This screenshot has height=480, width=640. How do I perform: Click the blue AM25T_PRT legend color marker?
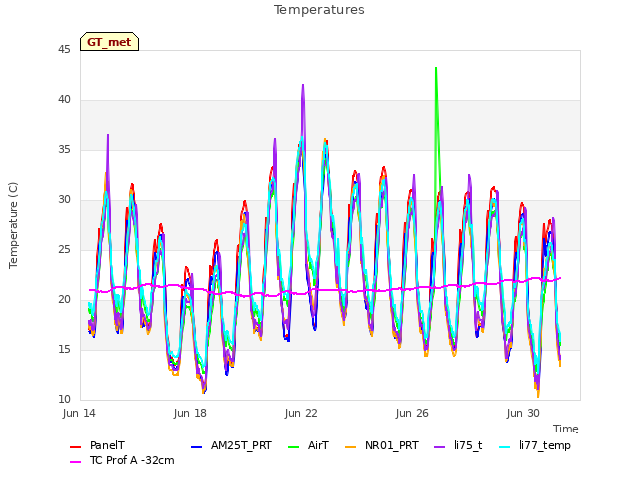(x=196, y=447)
